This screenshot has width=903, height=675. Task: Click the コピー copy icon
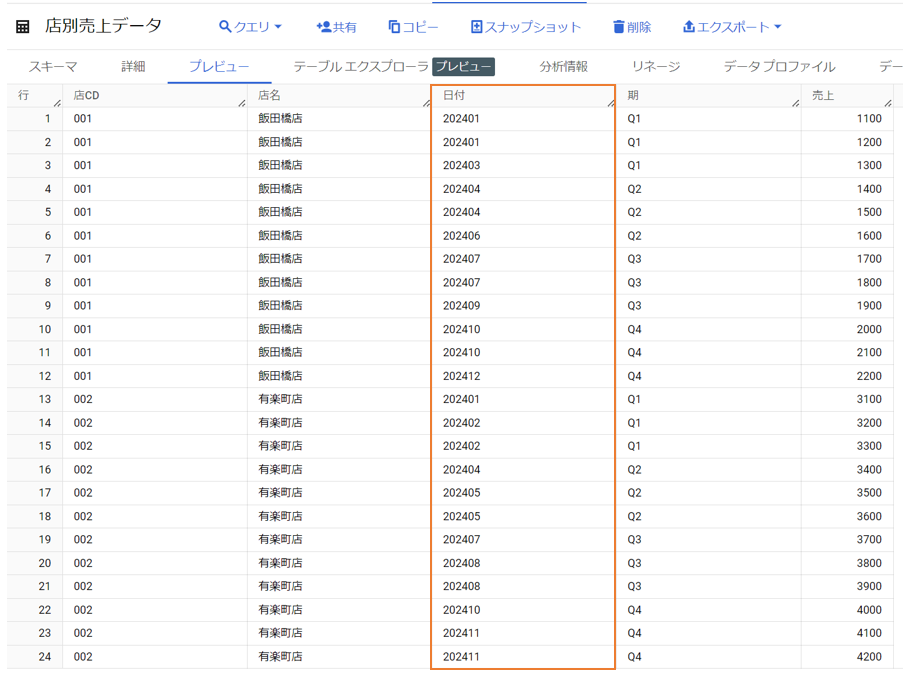394,26
